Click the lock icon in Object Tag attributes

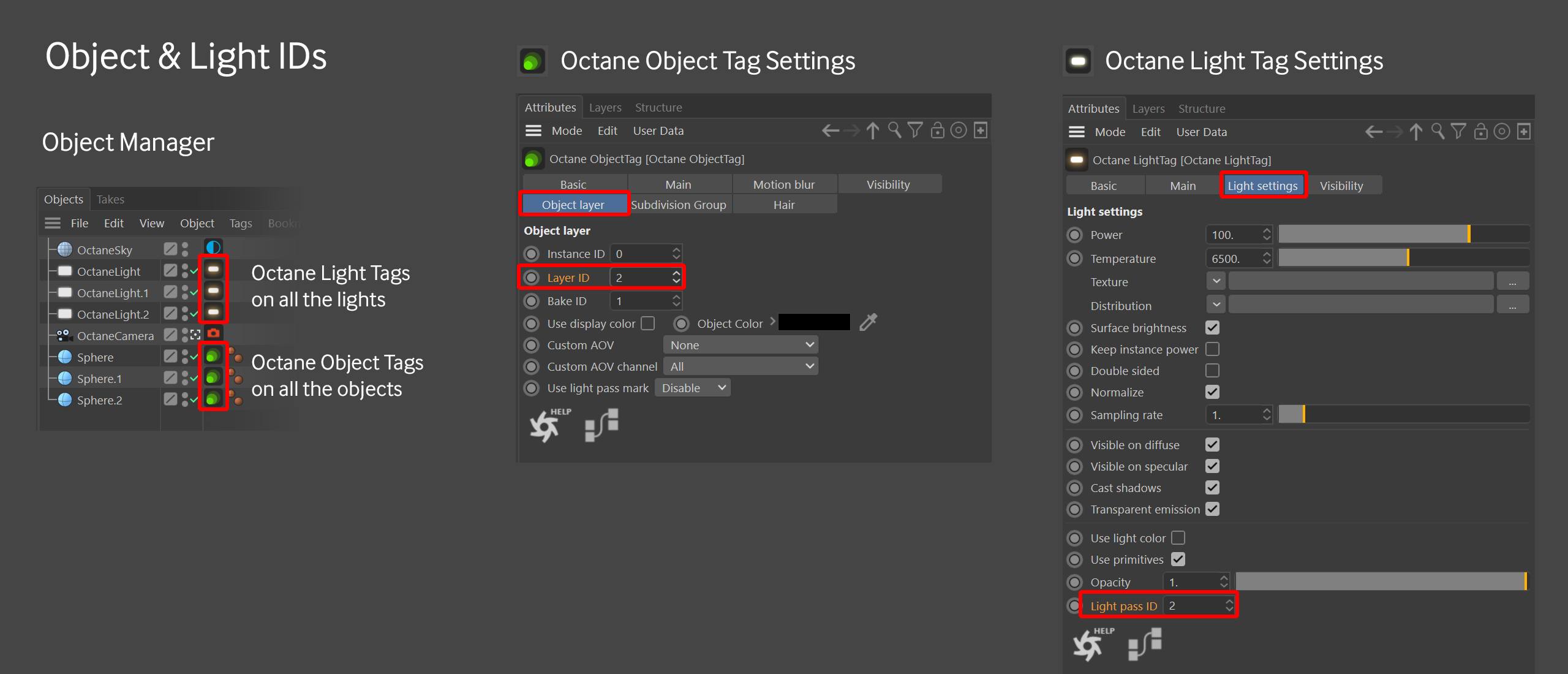click(x=937, y=131)
